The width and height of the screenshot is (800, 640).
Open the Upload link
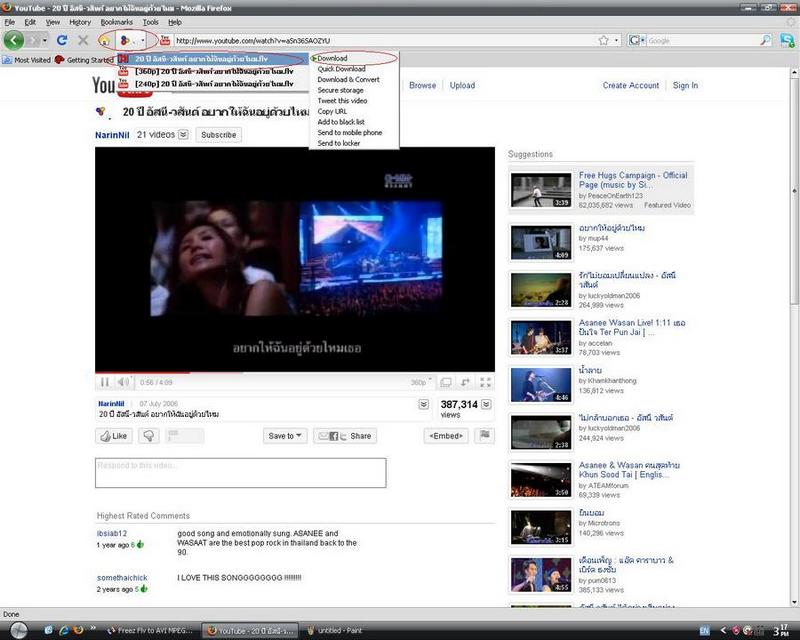click(x=462, y=85)
